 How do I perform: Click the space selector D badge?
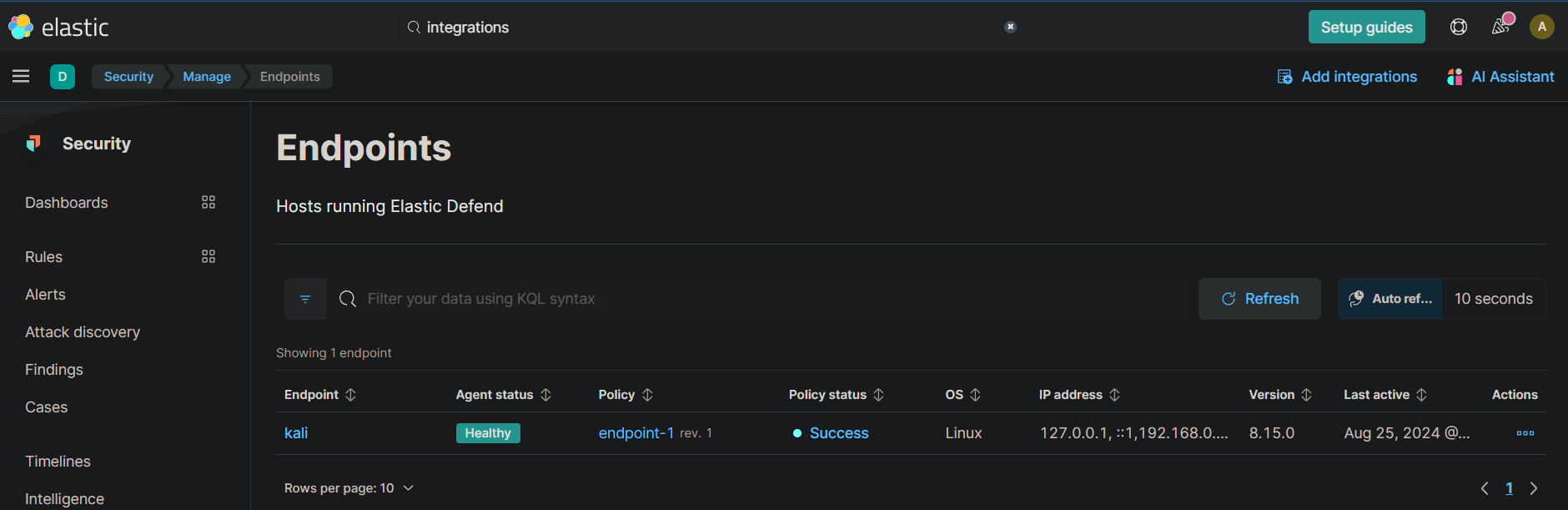(x=63, y=77)
